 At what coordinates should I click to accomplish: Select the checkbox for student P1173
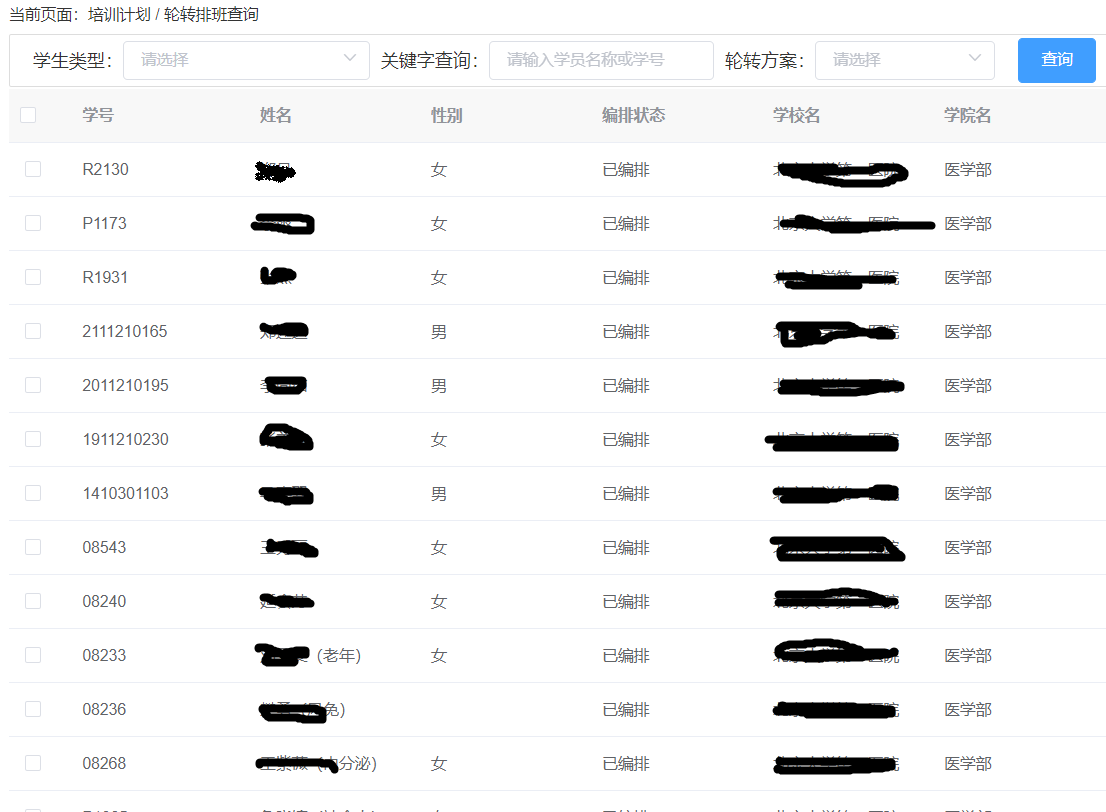tap(33, 223)
